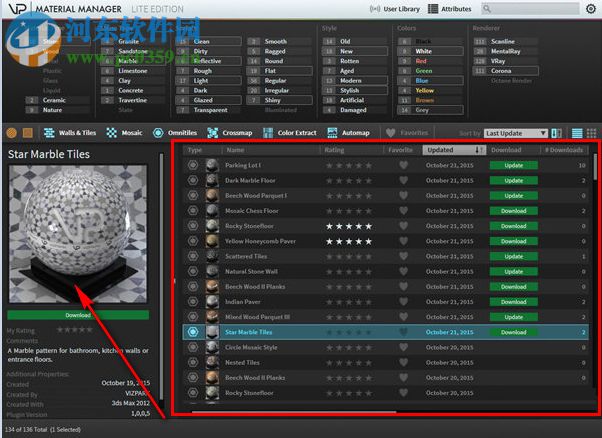The width and height of the screenshot is (602, 438).
Task: Toggle the Marble material filter
Action: [x=134, y=61]
